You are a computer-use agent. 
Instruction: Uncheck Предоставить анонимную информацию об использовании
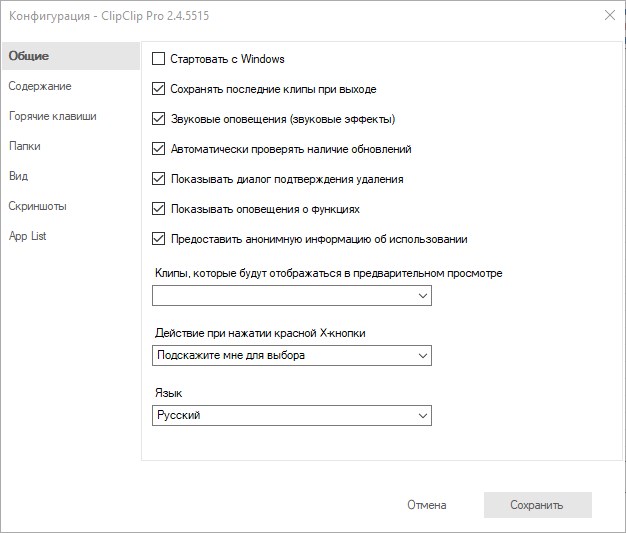tap(158, 239)
